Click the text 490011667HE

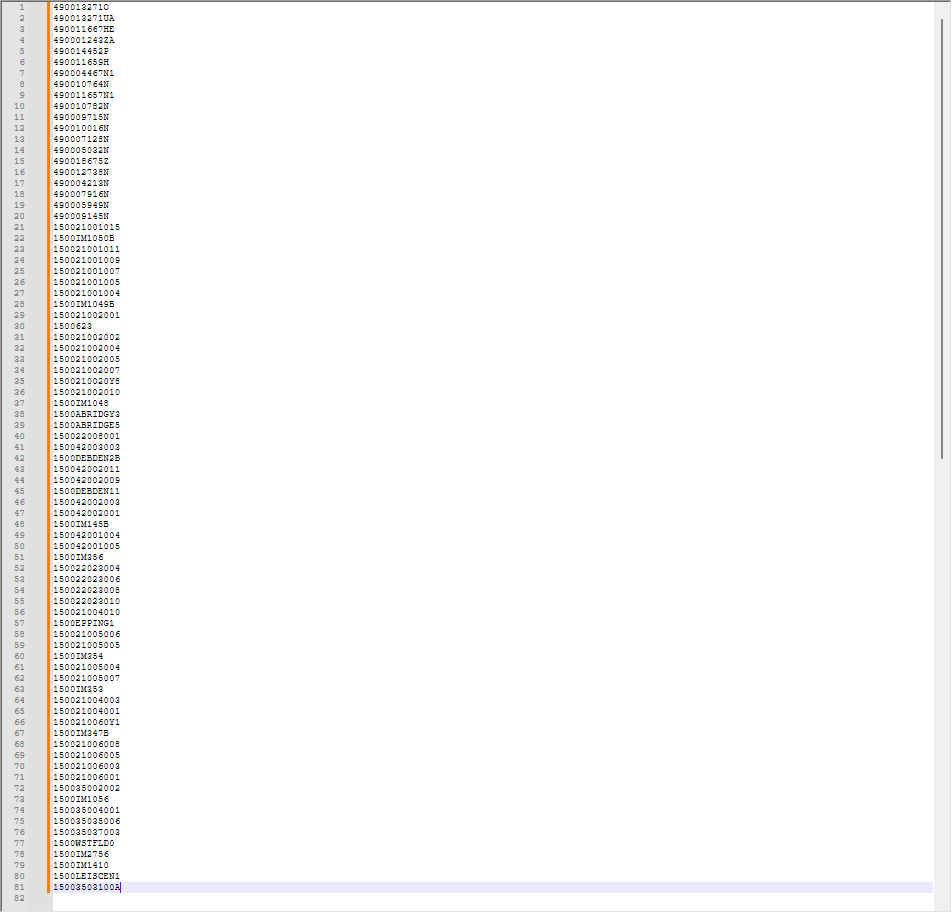click(x=83, y=29)
